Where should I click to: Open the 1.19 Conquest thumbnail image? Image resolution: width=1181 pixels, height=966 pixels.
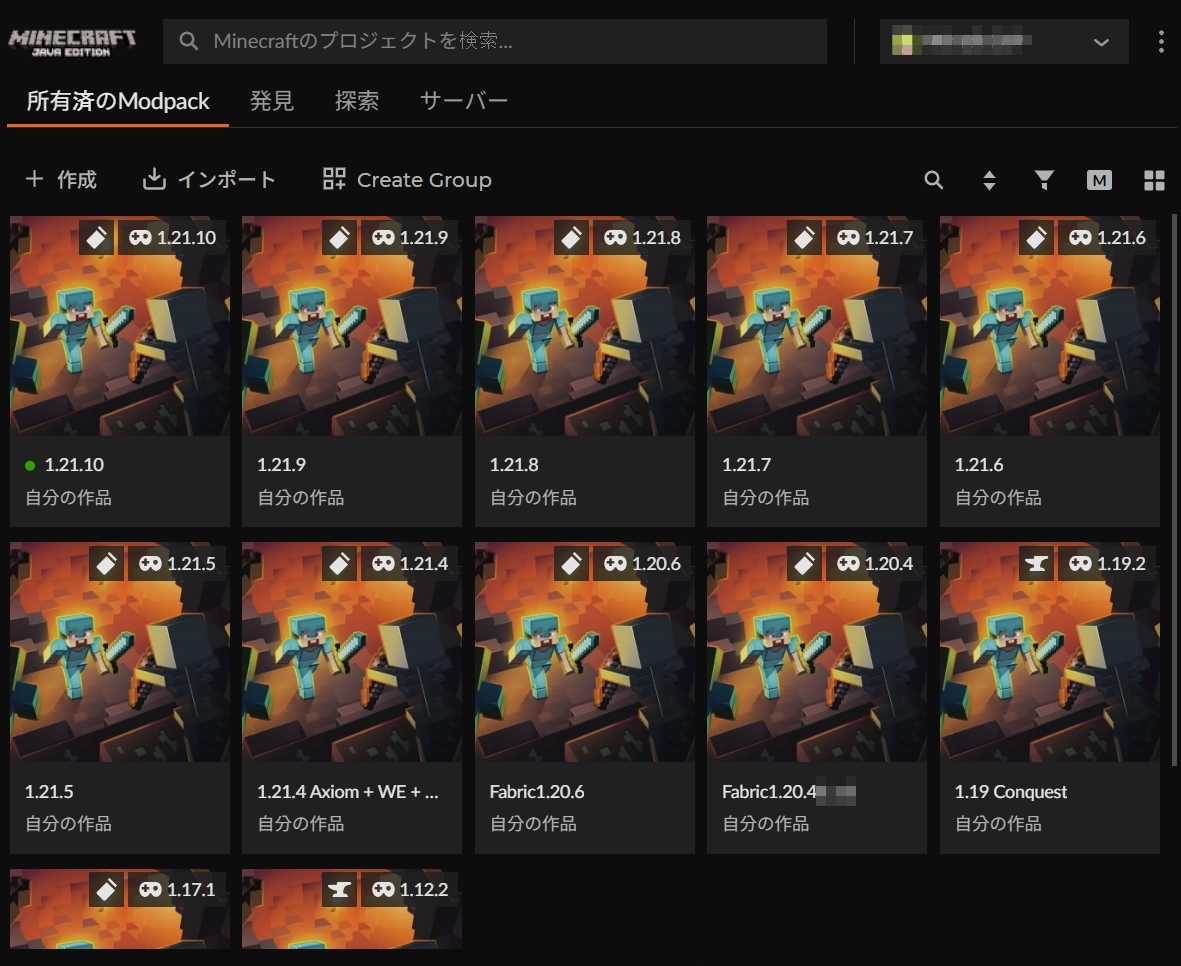click(1050, 652)
